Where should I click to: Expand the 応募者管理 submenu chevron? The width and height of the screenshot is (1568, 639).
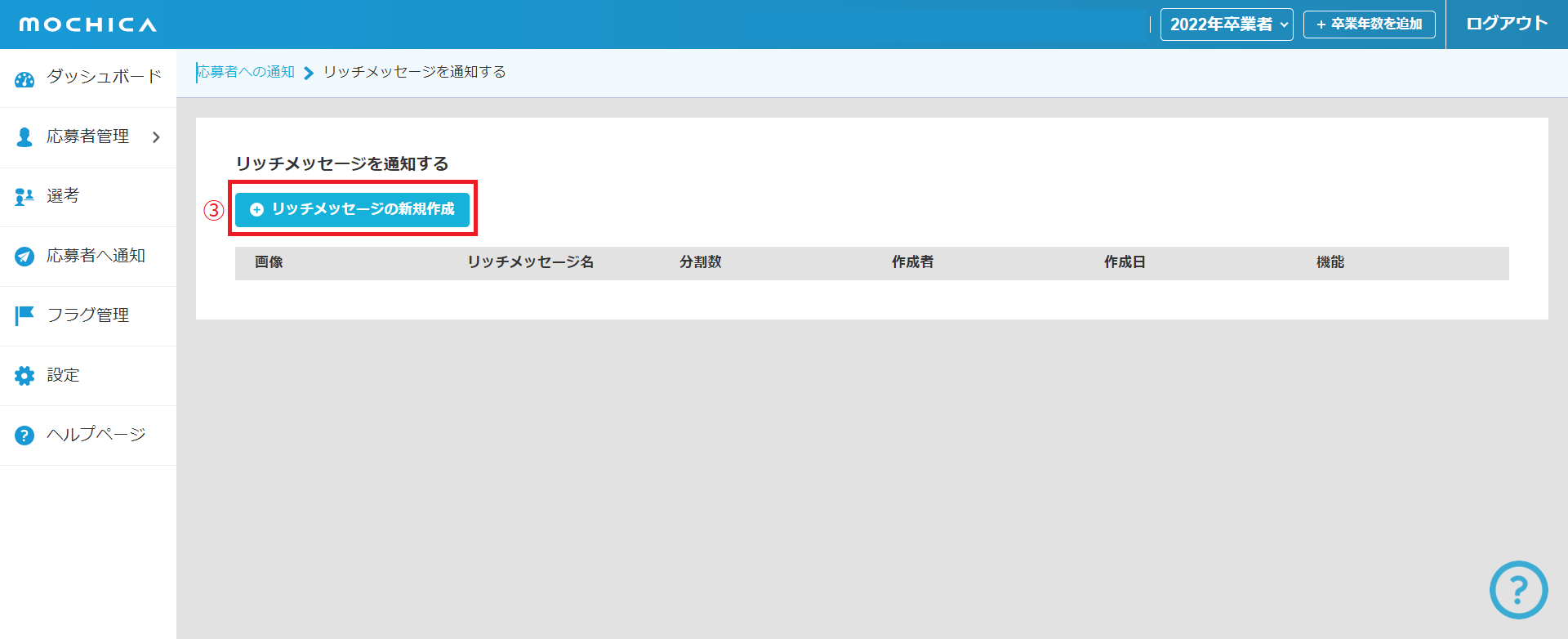point(156,137)
